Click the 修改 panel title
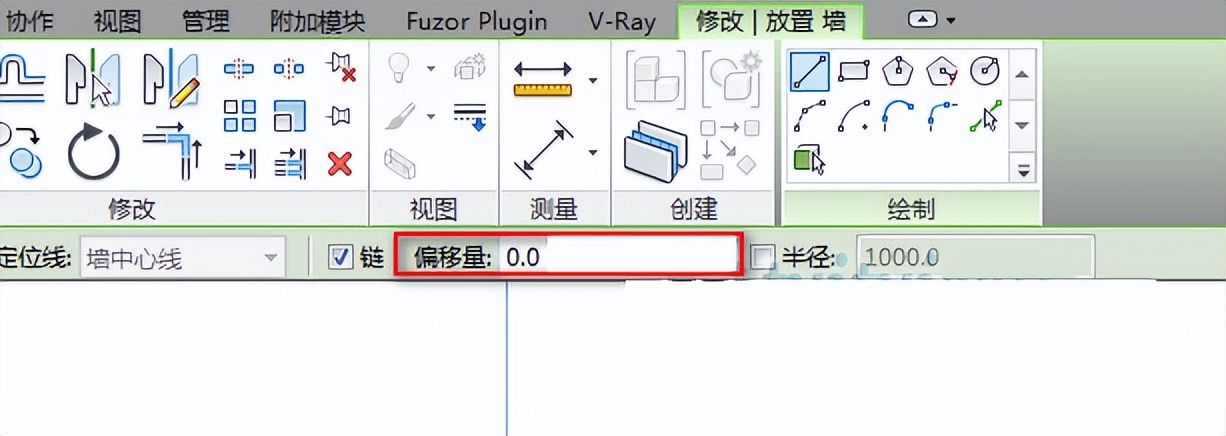Viewport: 1226px width, 436px height. (132, 208)
